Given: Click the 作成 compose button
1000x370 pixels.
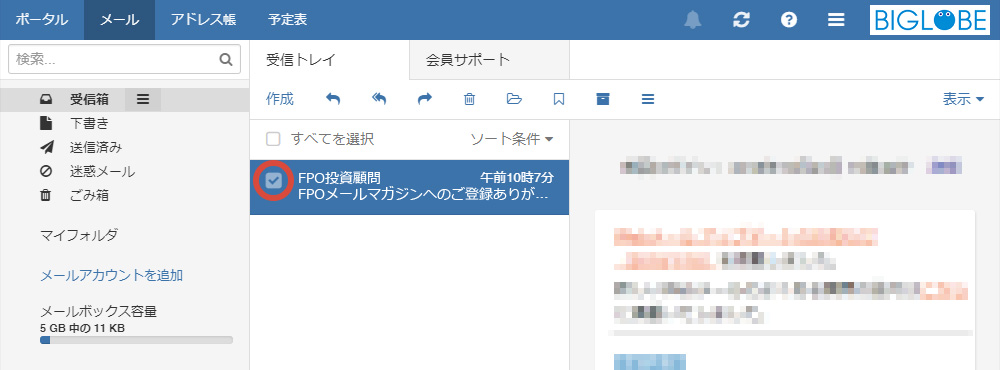Looking at the screenshot, I should (x=279, y=99).
